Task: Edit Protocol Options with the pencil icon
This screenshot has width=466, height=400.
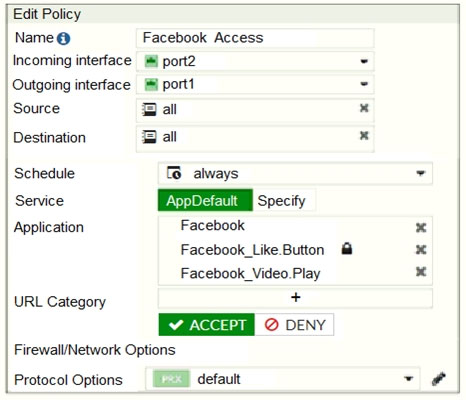Action: pyautogui.click(x=439, y=379)
